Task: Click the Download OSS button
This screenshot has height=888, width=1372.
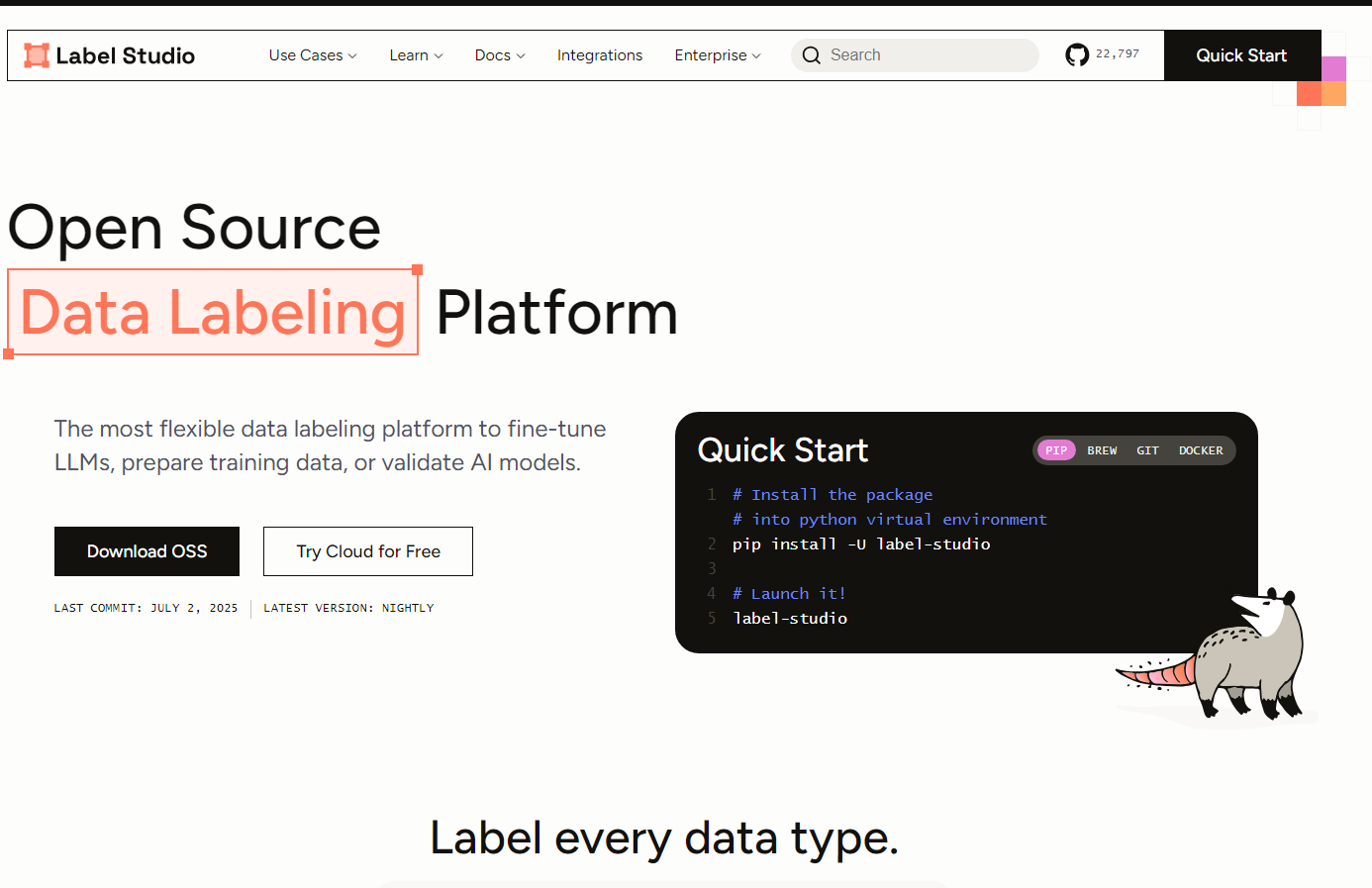Action: 147,551
